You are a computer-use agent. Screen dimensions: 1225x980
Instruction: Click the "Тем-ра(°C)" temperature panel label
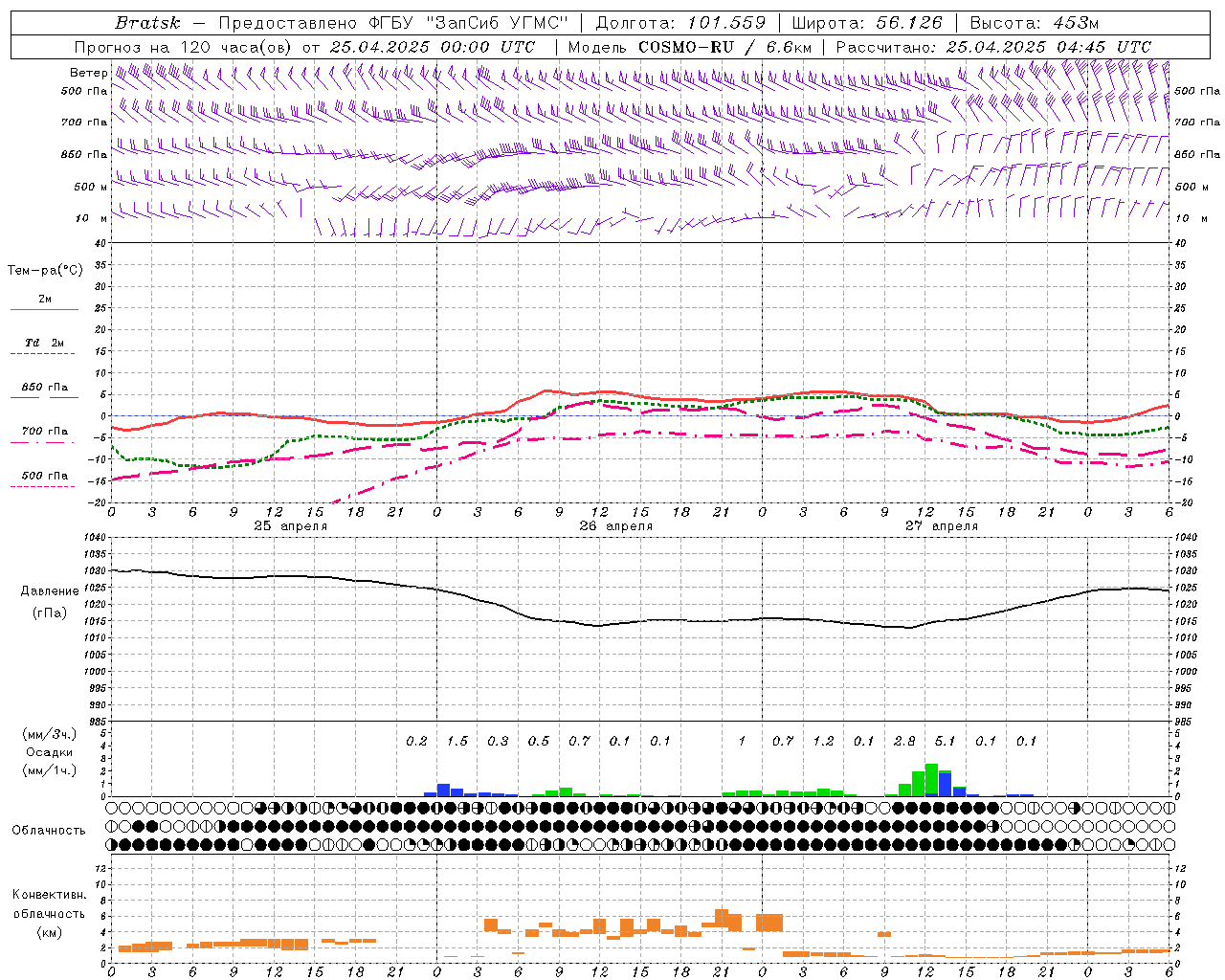[x=45, y=271]
